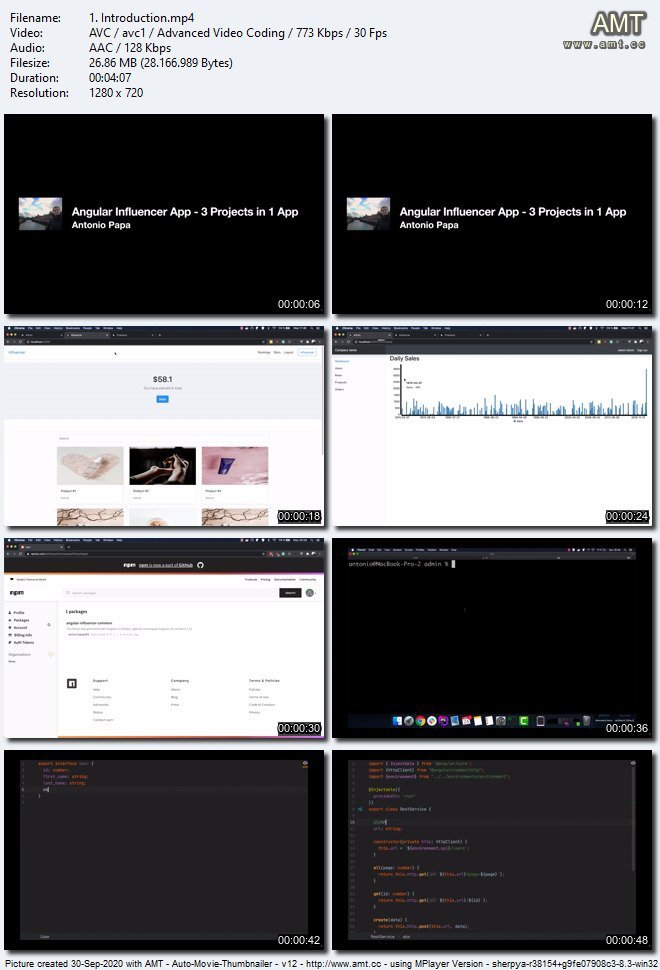Select the duration value 00:04:07
The width and height of the screenshot is (660, 970).
(110, 78)
